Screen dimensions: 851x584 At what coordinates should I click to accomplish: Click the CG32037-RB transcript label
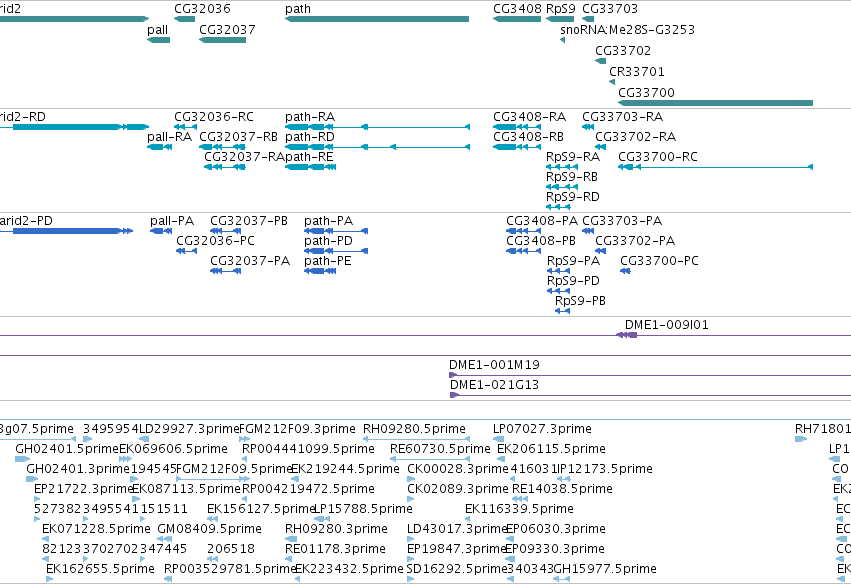click(x=238, y=137)
